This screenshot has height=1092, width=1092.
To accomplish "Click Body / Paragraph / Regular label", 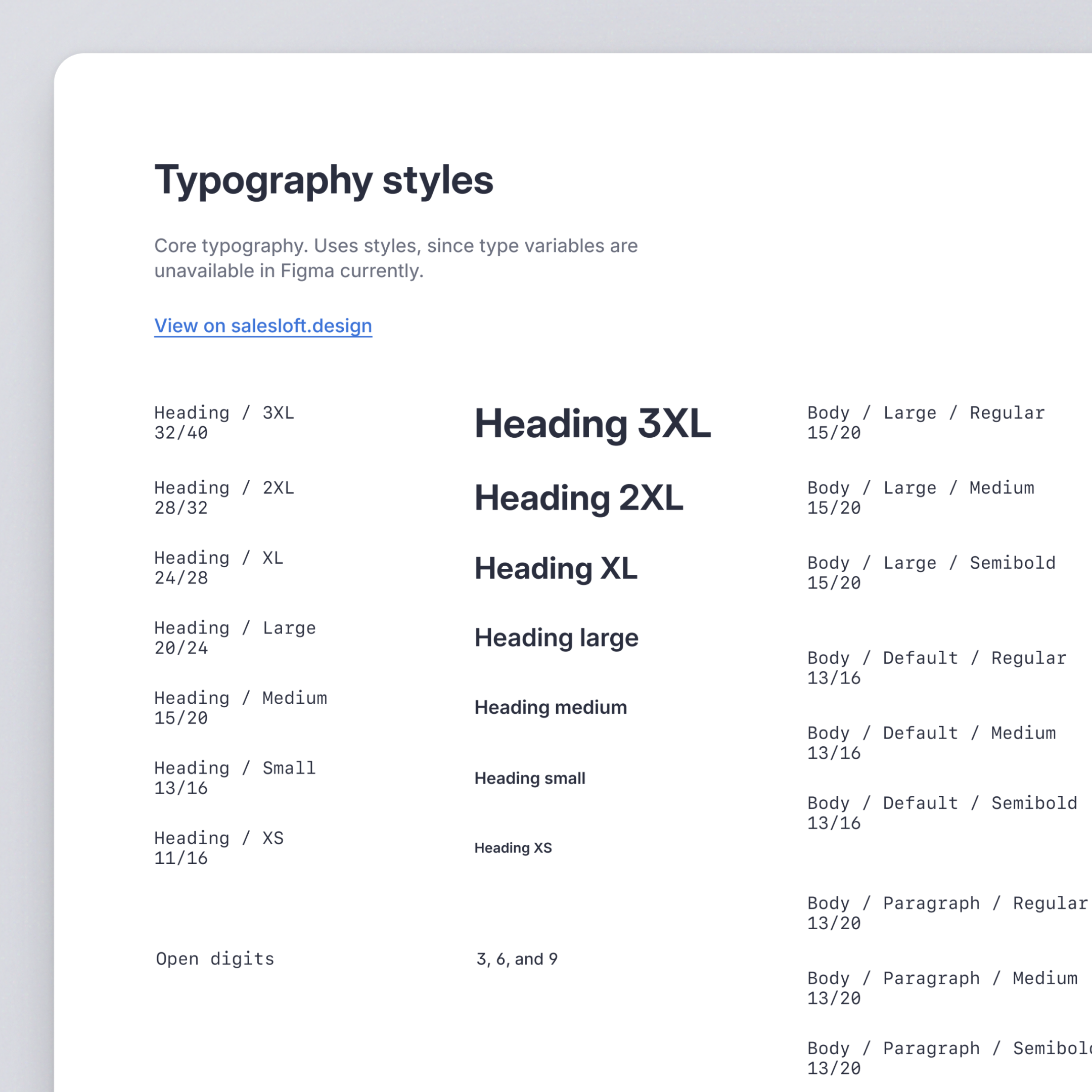I will (x=947, y=913).
